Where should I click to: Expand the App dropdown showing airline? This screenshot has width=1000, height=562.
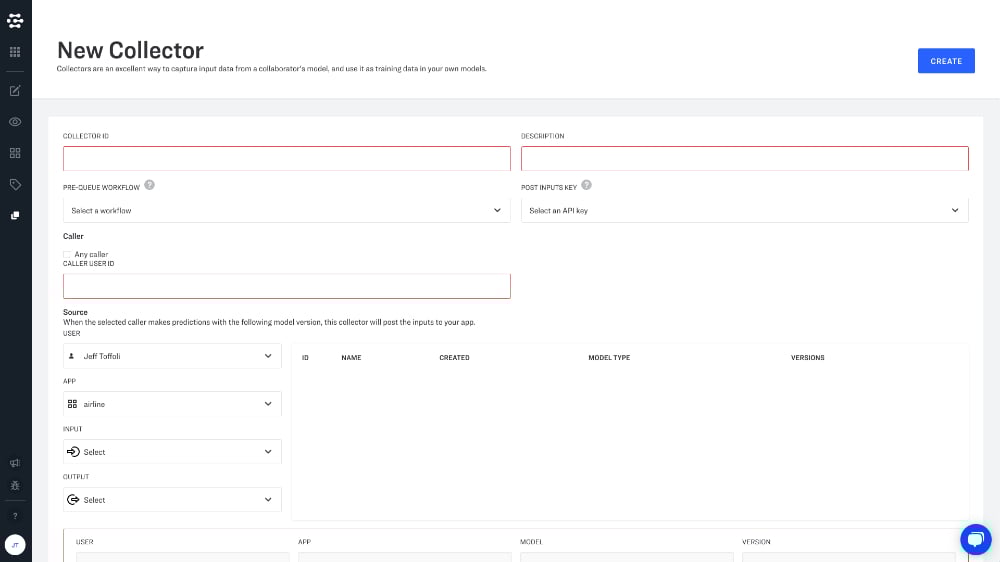[x=172, y=404]
